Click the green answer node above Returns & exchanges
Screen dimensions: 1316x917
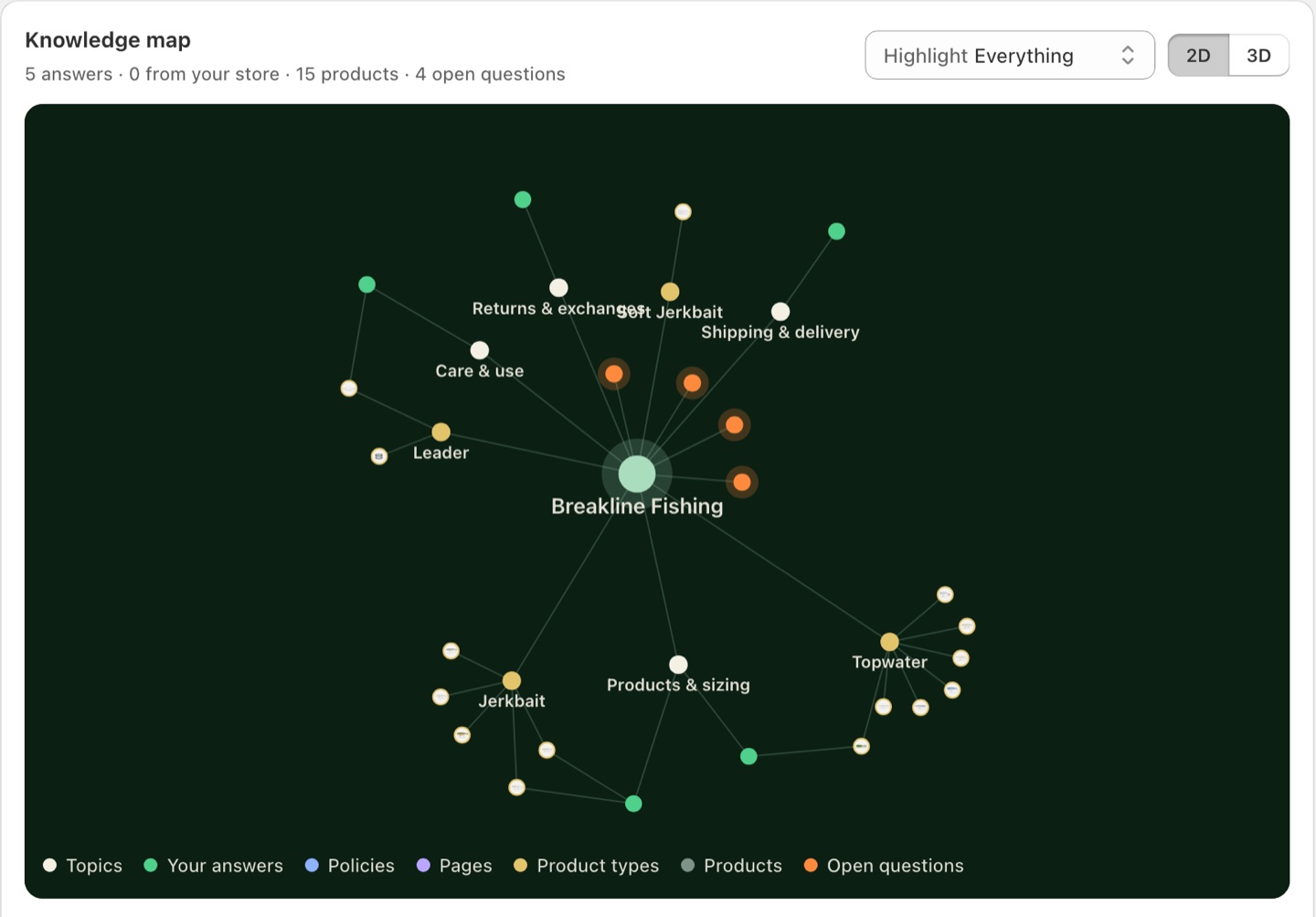523,199
